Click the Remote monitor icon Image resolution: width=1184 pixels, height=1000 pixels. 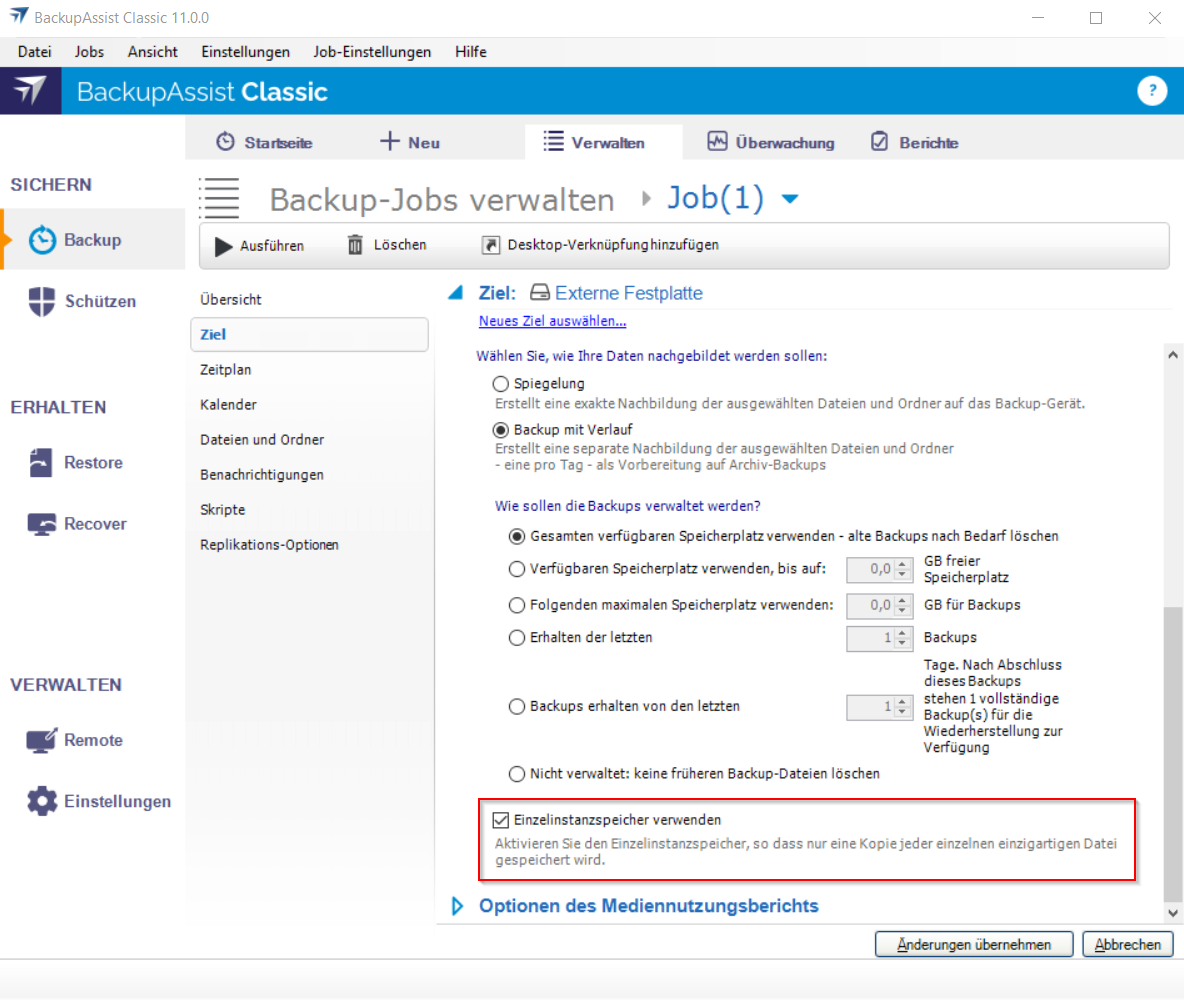click(x=41, y=741)
